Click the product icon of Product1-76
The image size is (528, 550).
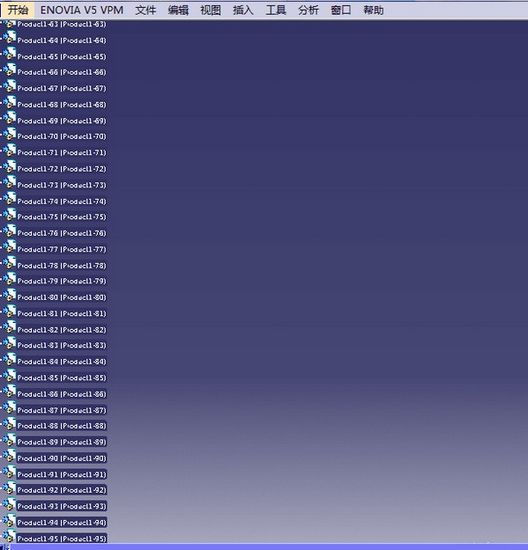(x=9, y=230)
